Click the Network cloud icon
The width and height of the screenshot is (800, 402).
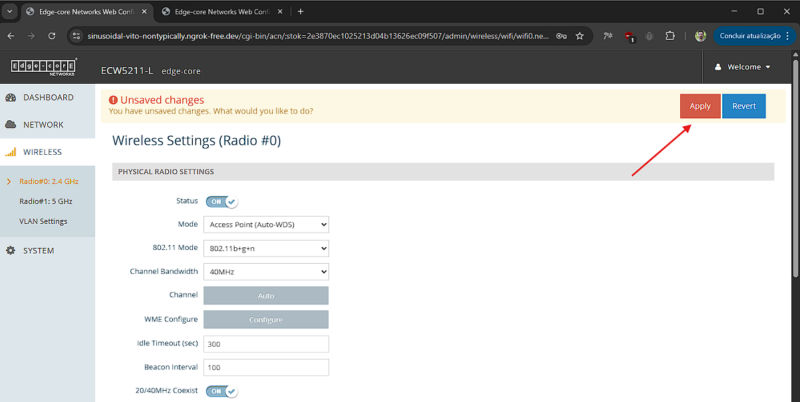click(x=10, y=124)
